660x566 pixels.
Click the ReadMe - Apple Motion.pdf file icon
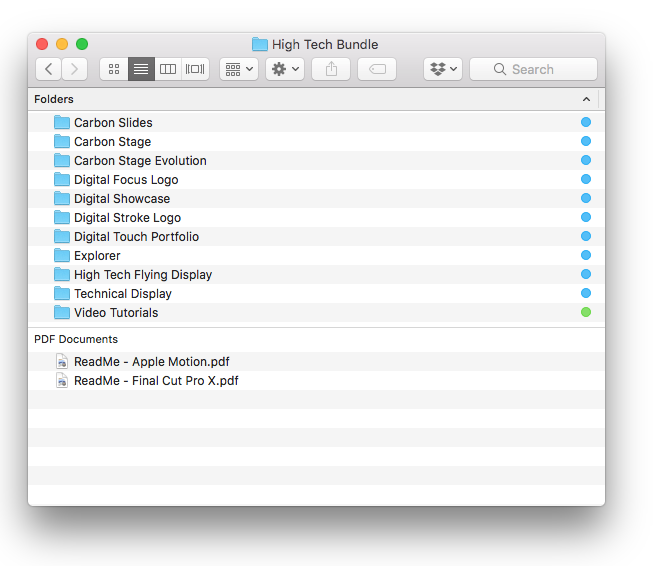62,361
